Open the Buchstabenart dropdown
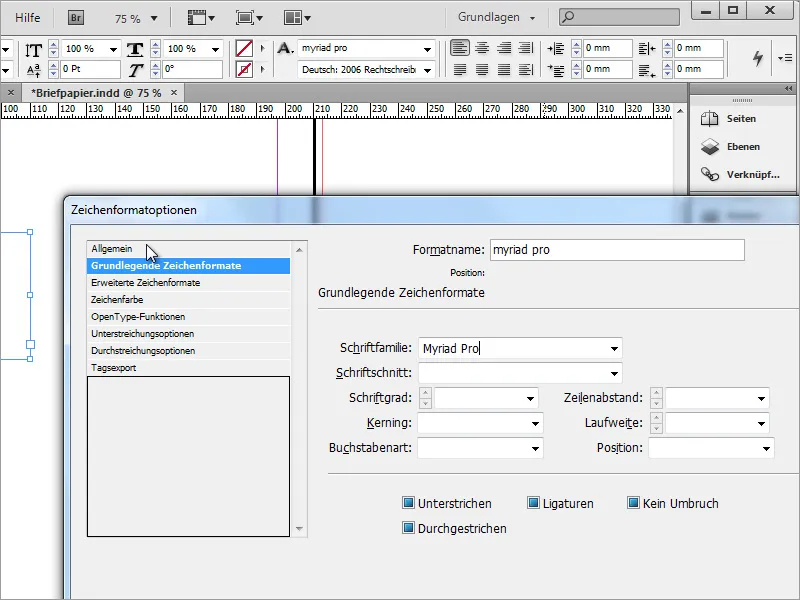This screenshot has height=600, width=800. click(x=535, y=448)
